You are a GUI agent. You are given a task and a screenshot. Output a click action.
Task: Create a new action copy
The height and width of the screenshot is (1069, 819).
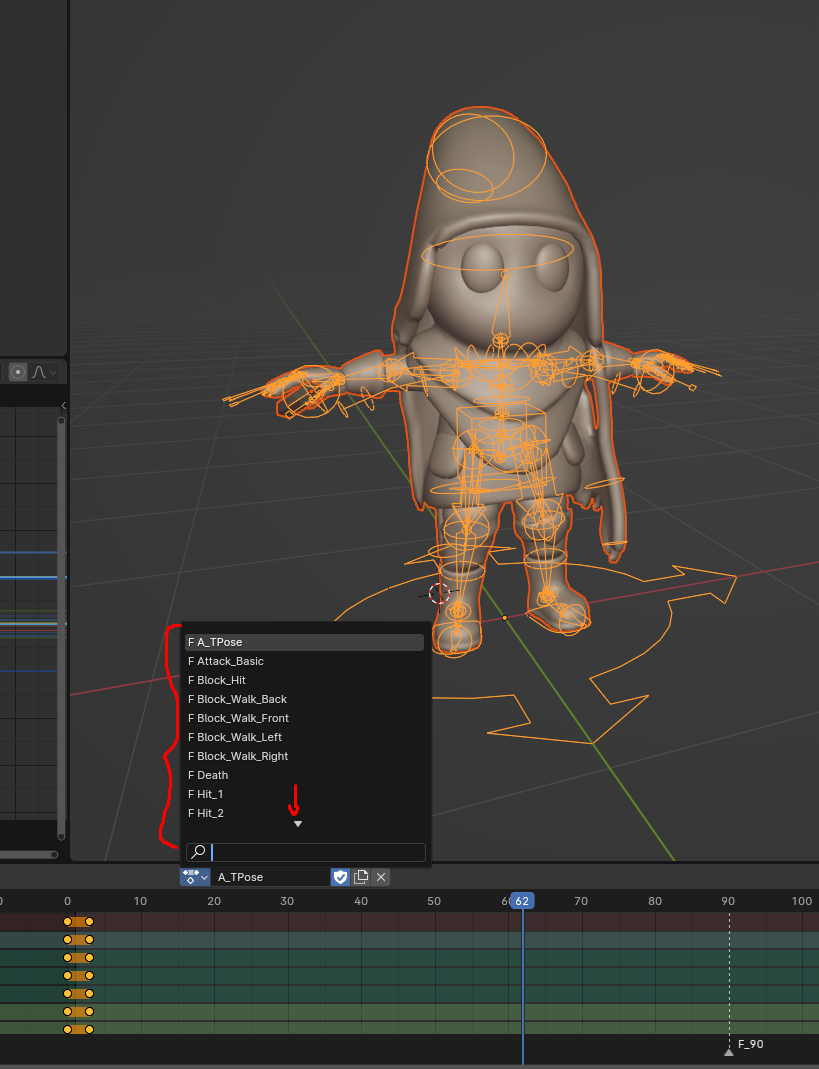click(x=361, y=877)
